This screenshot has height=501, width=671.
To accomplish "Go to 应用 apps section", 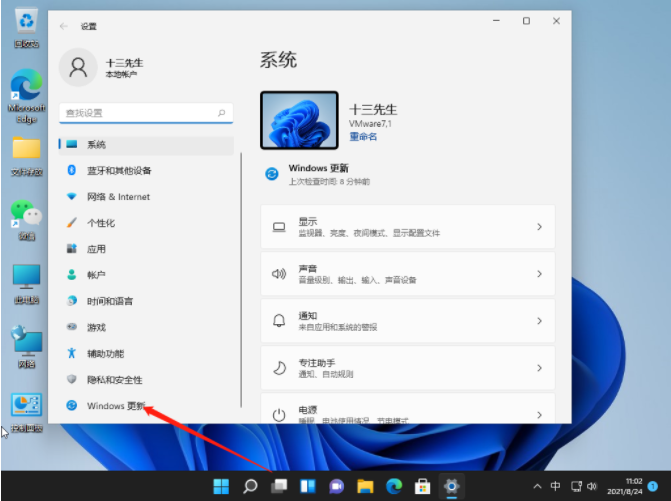I will click(96, 249).
